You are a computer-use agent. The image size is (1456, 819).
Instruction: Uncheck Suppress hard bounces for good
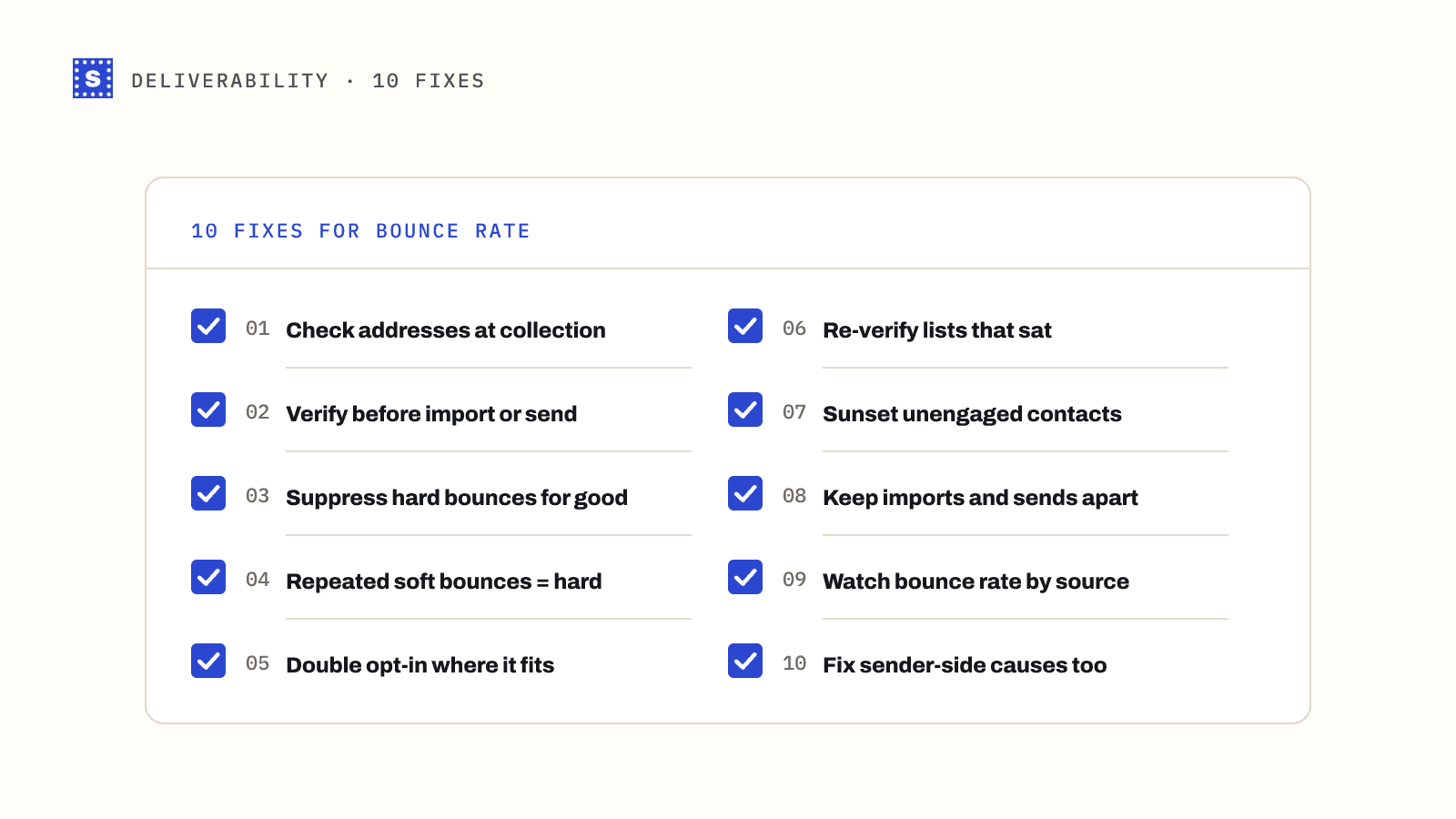[x=208, y=493]
